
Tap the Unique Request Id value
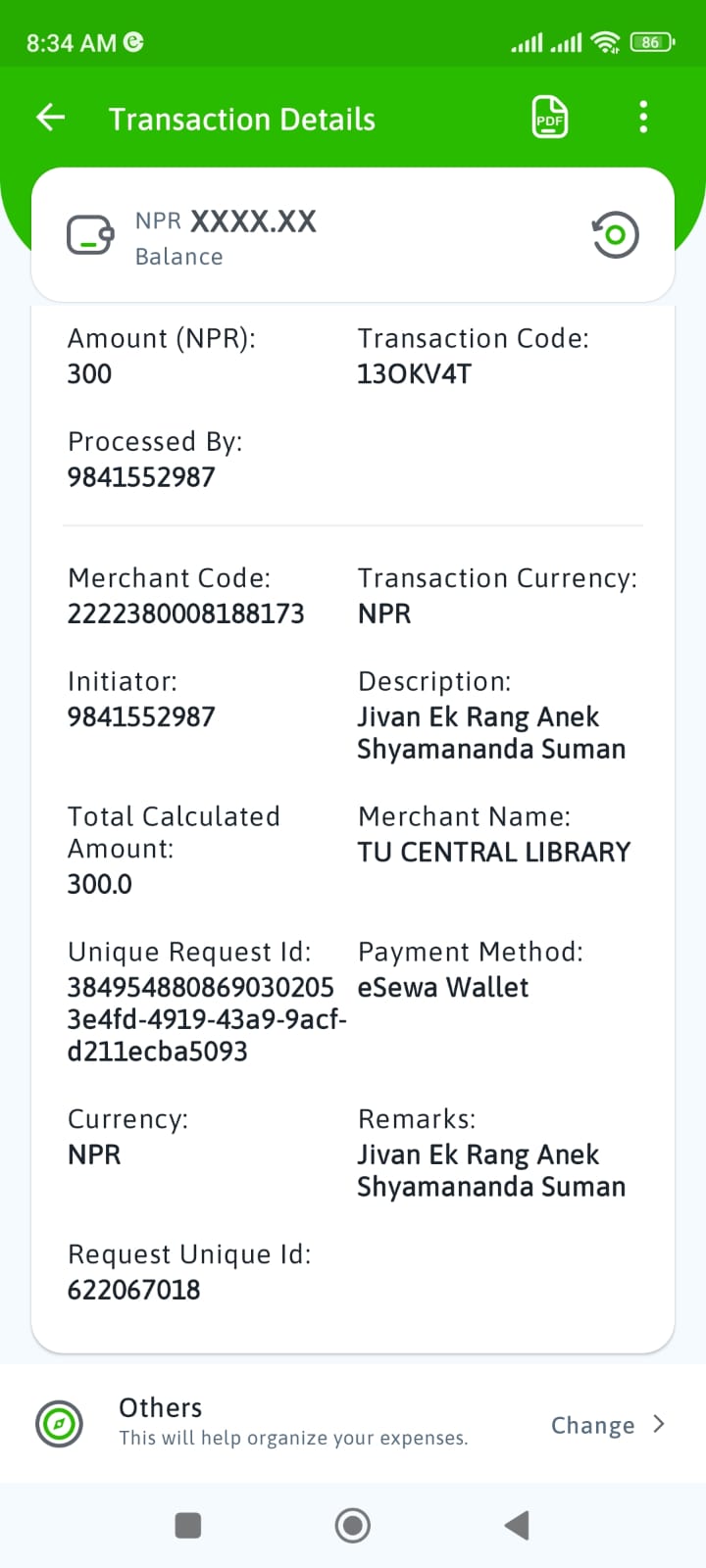201,1019
